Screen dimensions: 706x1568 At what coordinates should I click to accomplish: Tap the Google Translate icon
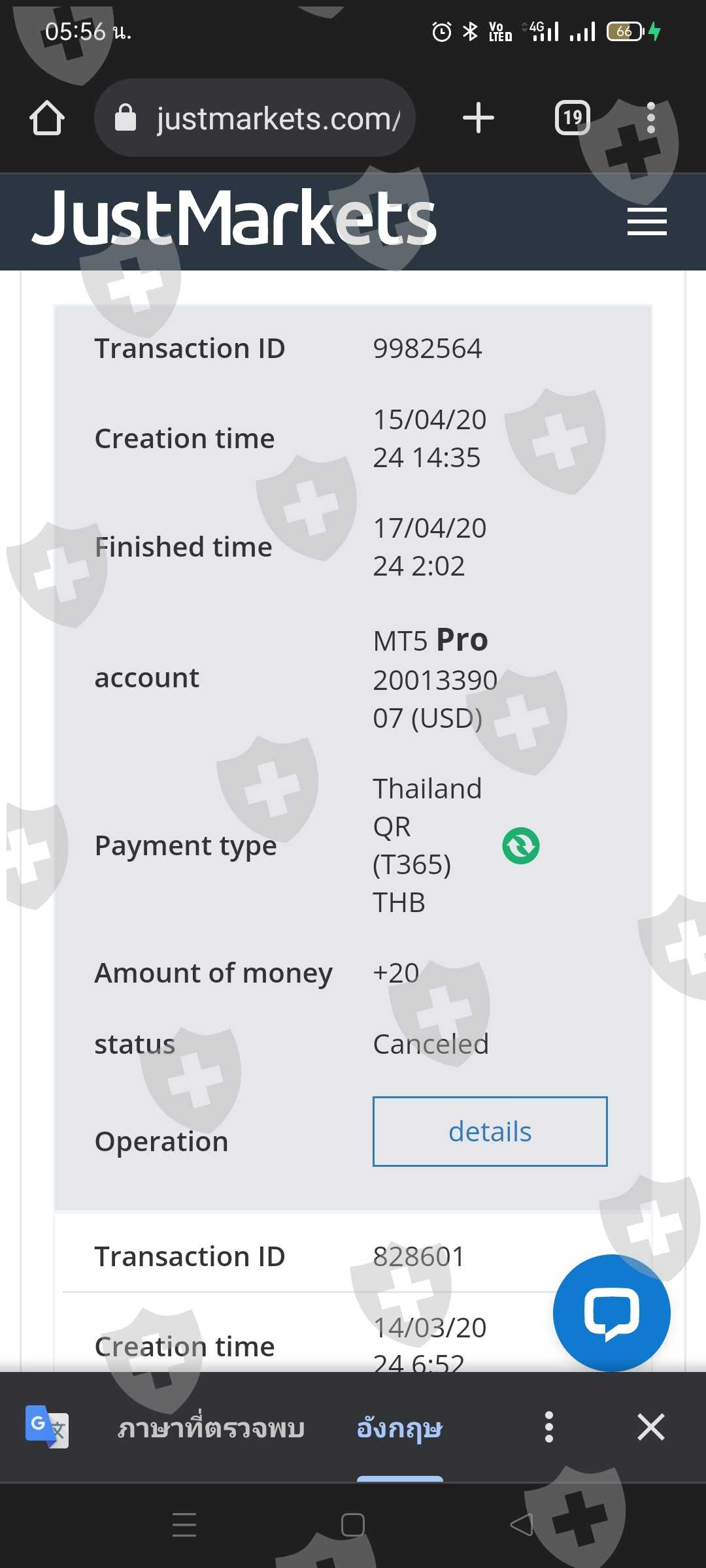click(x=46, y=1427)
